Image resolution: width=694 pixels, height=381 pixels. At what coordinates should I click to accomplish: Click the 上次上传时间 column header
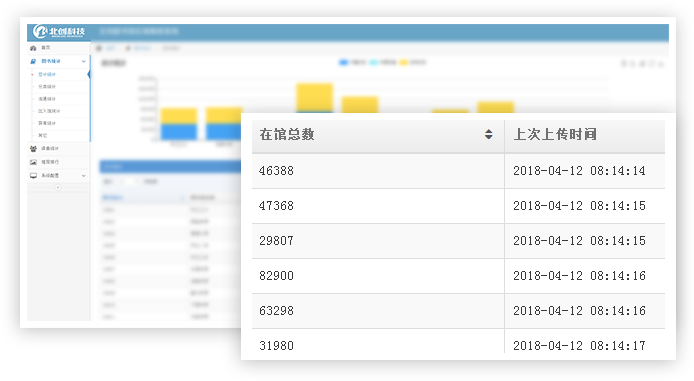coord(585,135)
